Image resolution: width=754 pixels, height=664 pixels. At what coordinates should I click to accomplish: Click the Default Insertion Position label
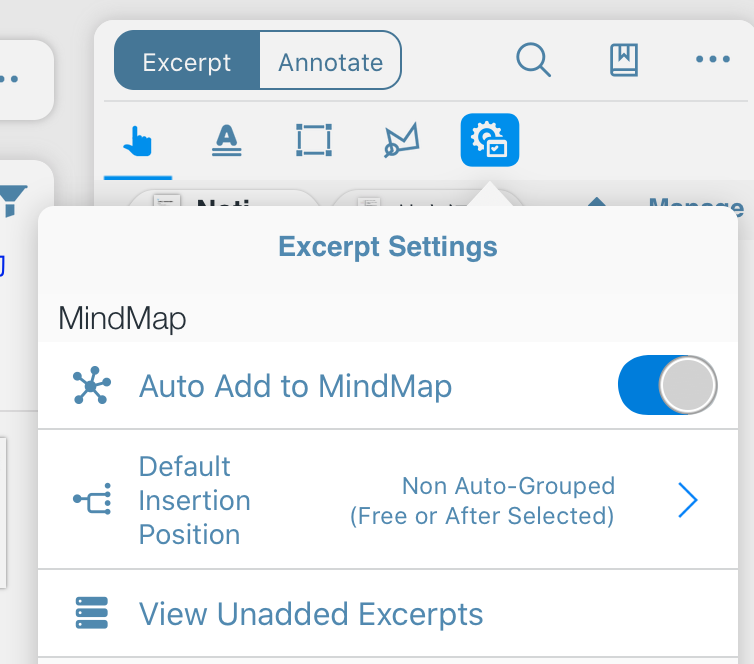pyautogui.click(x=194, y=500)
